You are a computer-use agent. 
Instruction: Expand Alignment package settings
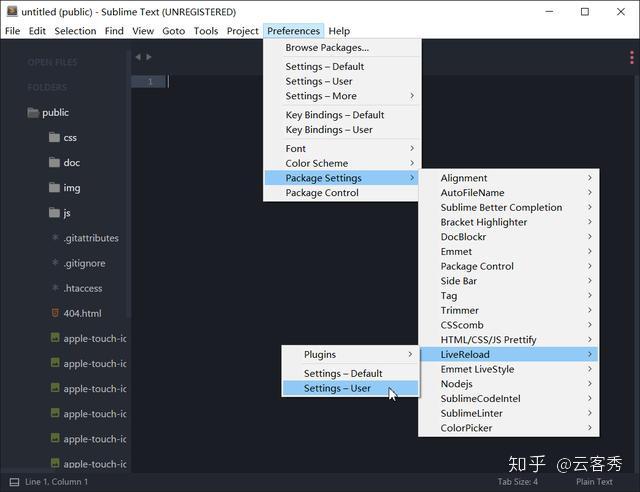pyautogui.click(x=509, y=178)
